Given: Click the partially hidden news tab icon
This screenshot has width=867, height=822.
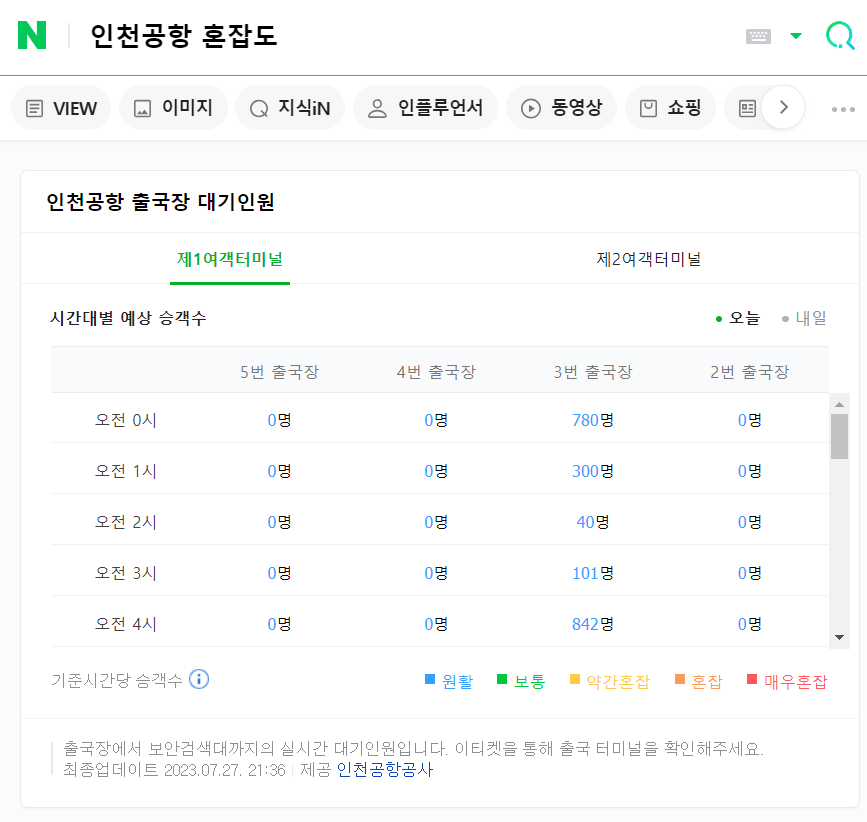Looking at the screenshot, I should tap(747, 108).
